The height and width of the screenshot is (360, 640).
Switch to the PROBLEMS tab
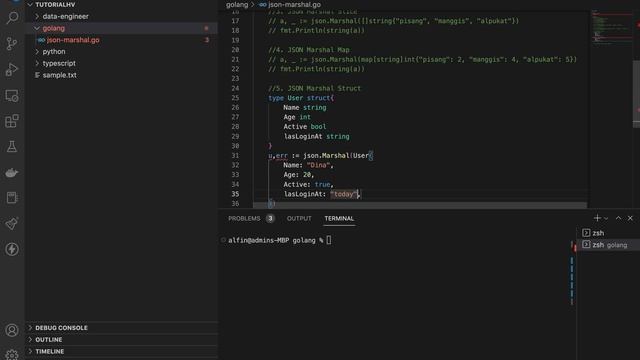point(244,218)
